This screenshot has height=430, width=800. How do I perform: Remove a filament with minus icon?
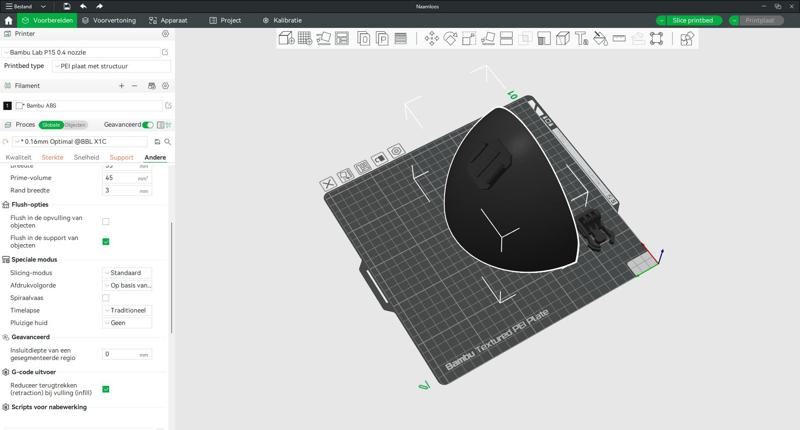pos(135,86)
